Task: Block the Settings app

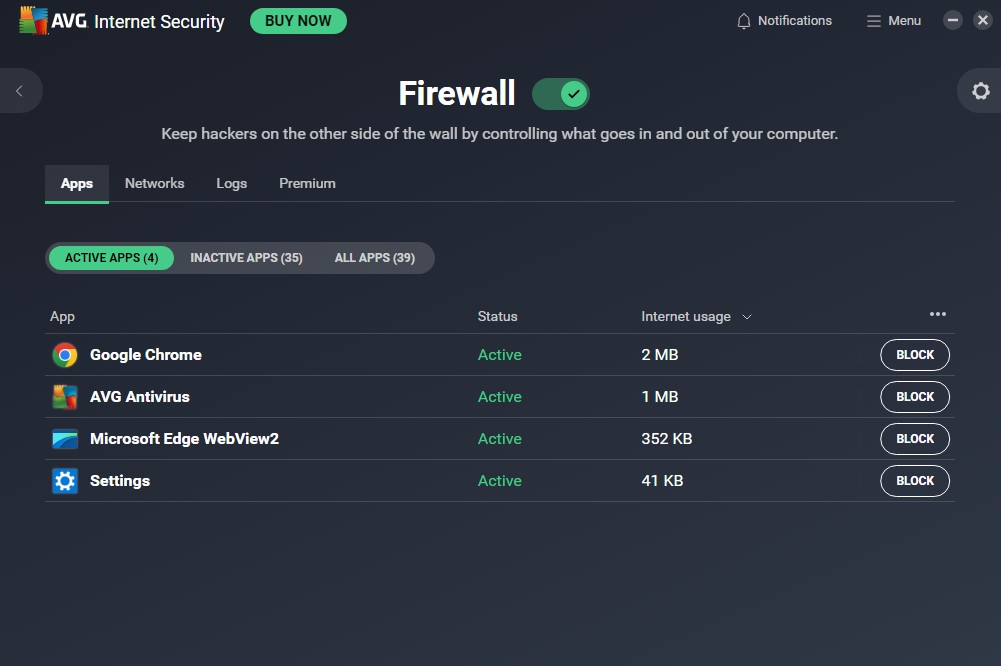Action: (x=915, y=481)
